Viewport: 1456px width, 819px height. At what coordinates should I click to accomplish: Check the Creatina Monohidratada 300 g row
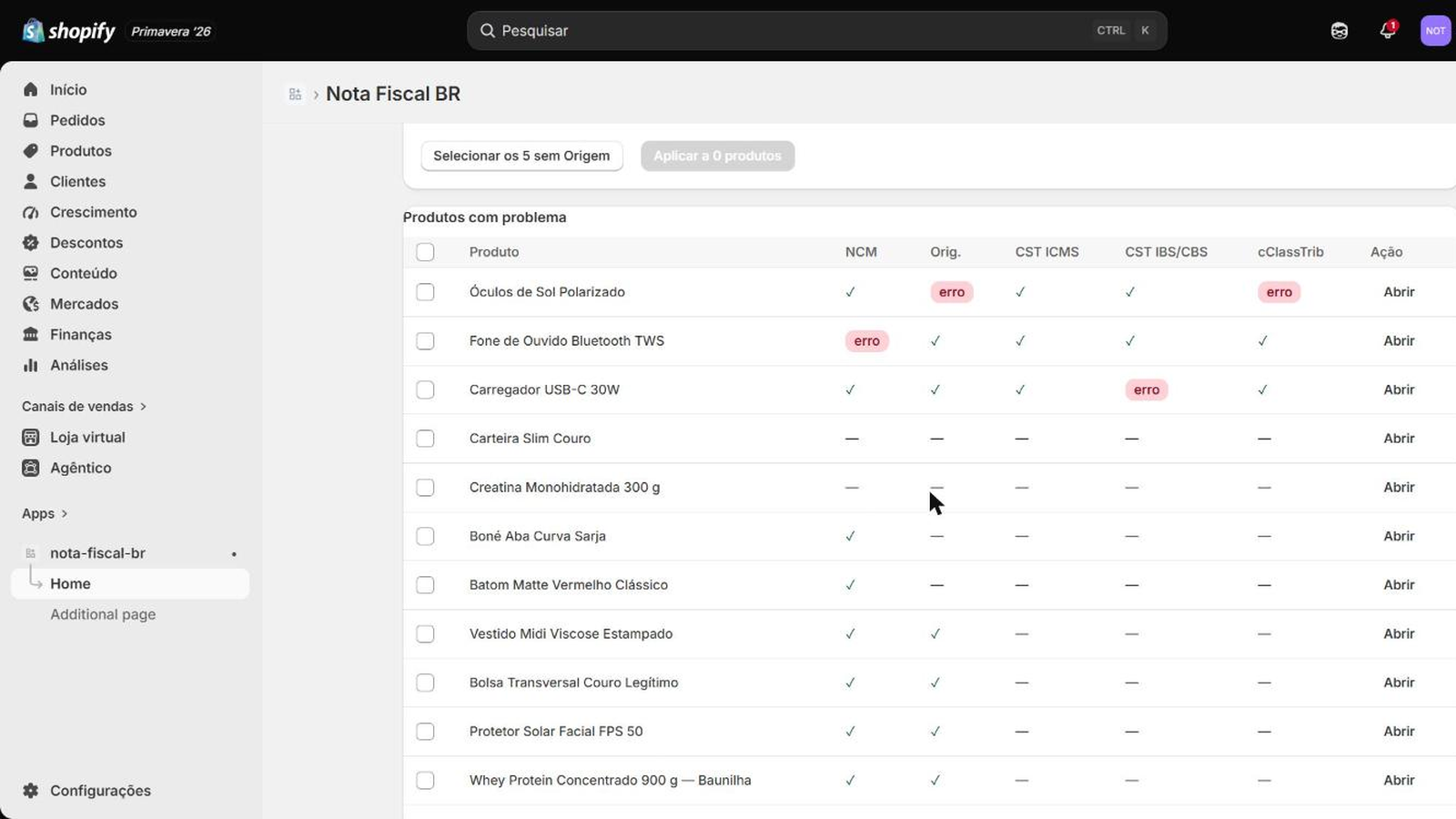(x=425, y=488)
